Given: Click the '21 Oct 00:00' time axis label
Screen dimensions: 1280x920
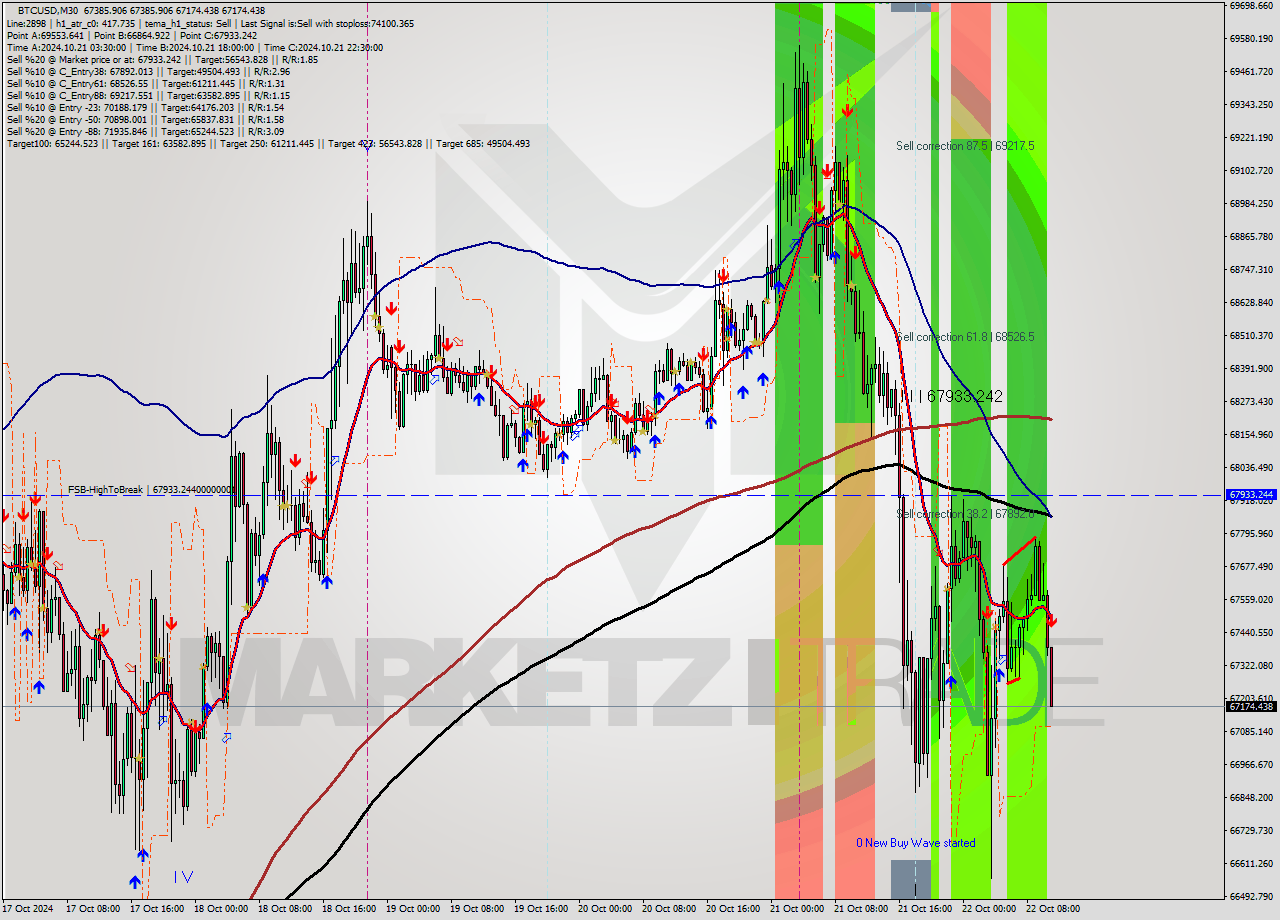Looking at the screenshot, I should click(796, 909).
